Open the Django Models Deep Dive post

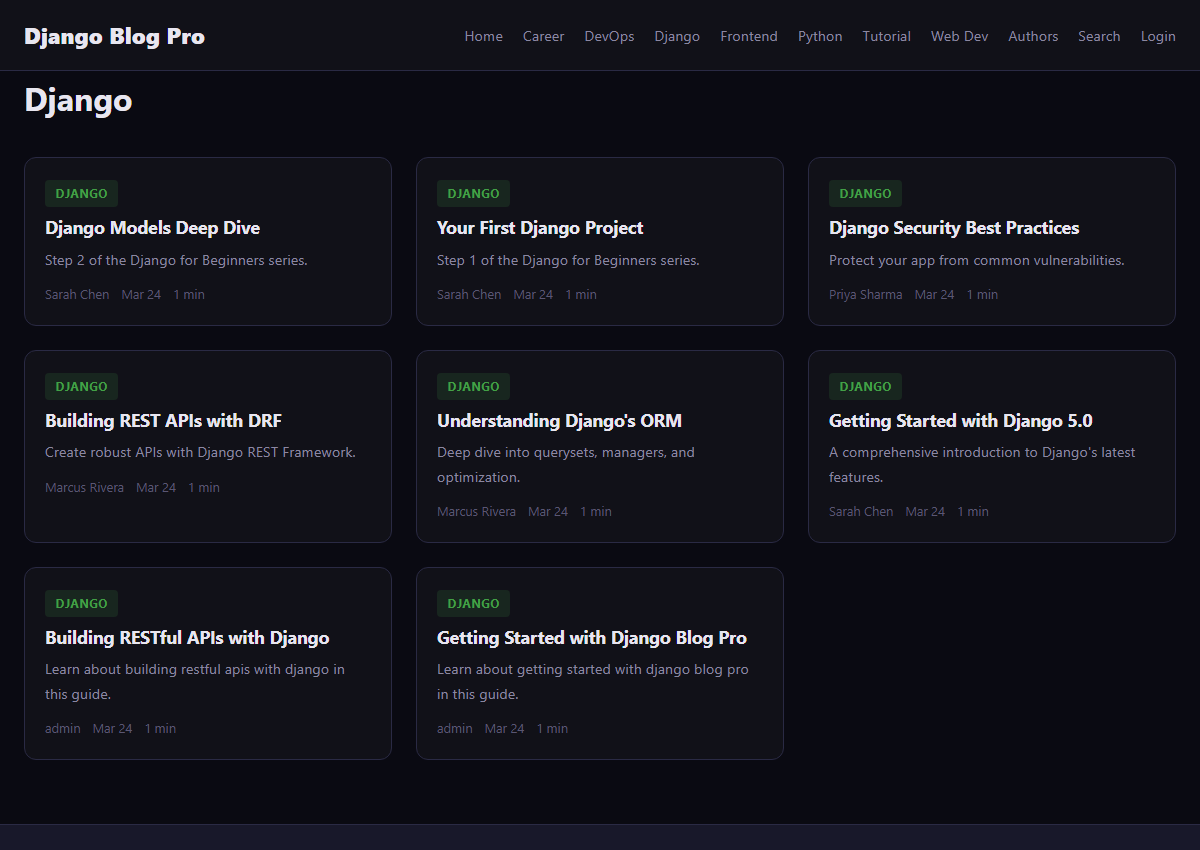[x=152, y=228]
